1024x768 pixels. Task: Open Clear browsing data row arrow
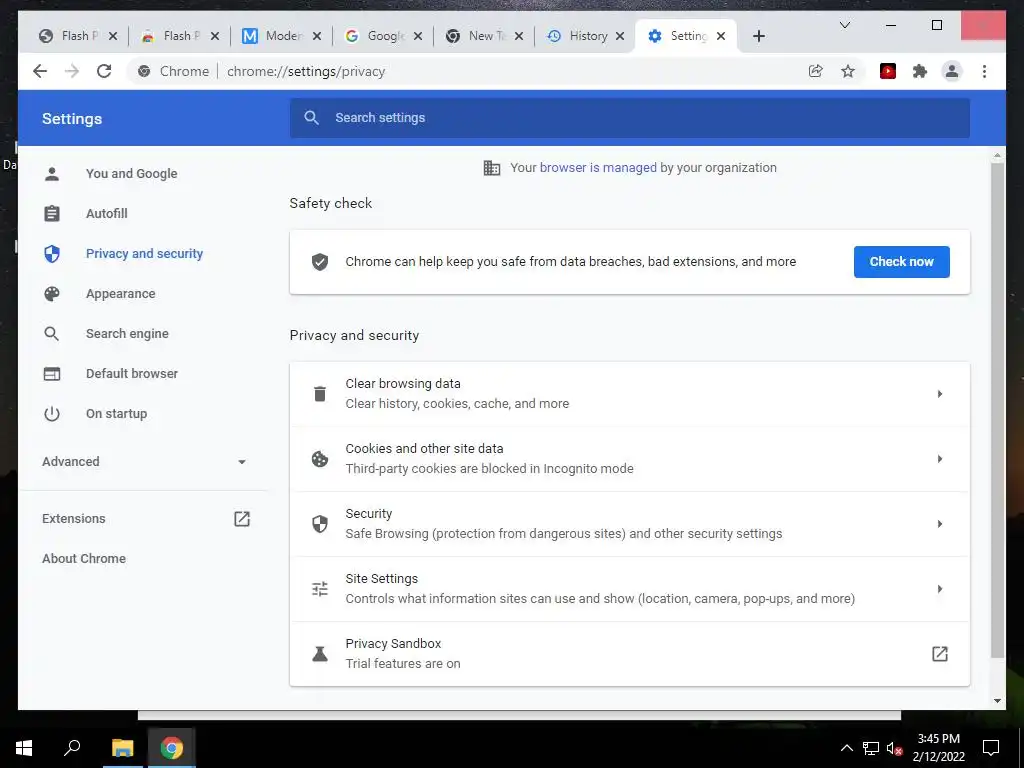click(x=939, y=394)
